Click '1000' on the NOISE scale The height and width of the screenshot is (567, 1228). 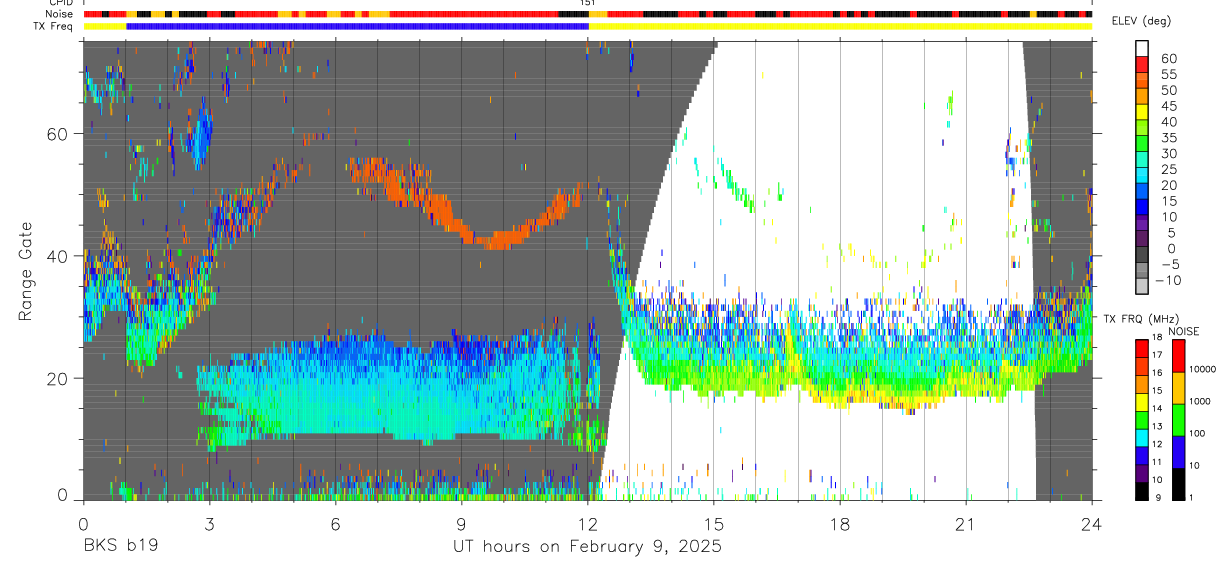pyautogui.click(x=1201, y=400)
